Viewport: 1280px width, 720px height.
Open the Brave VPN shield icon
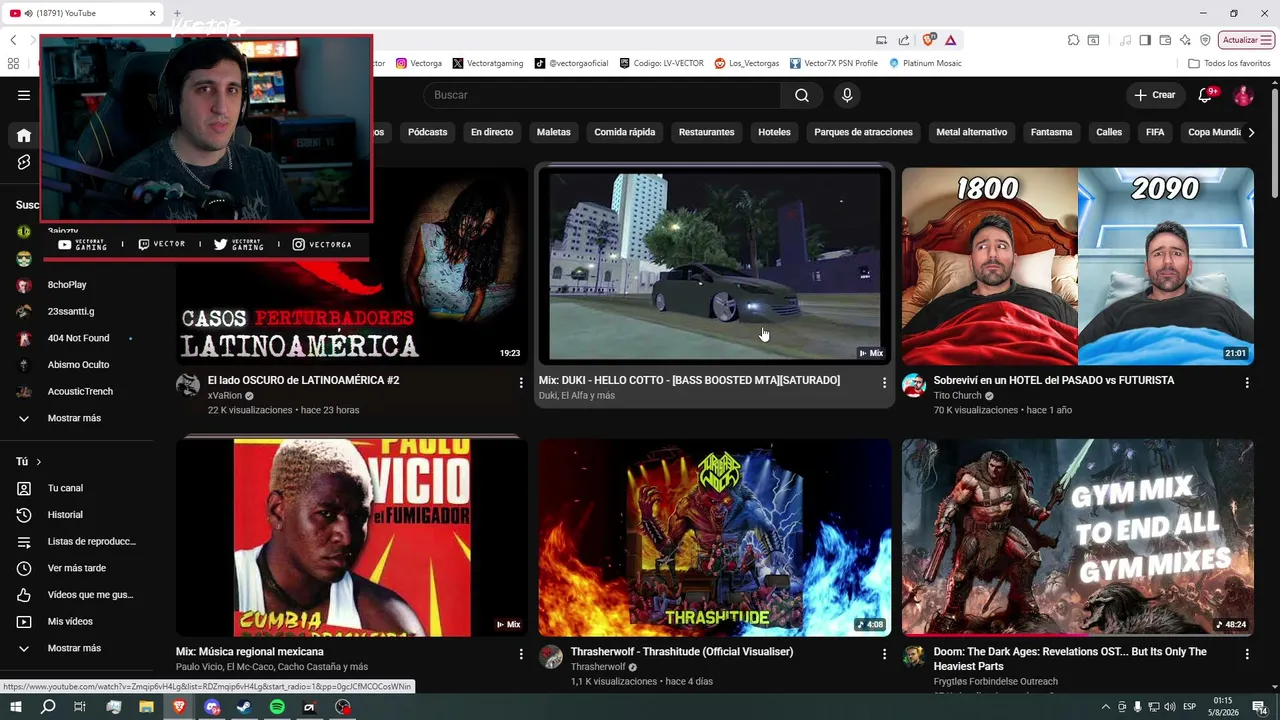(1205, 40)
